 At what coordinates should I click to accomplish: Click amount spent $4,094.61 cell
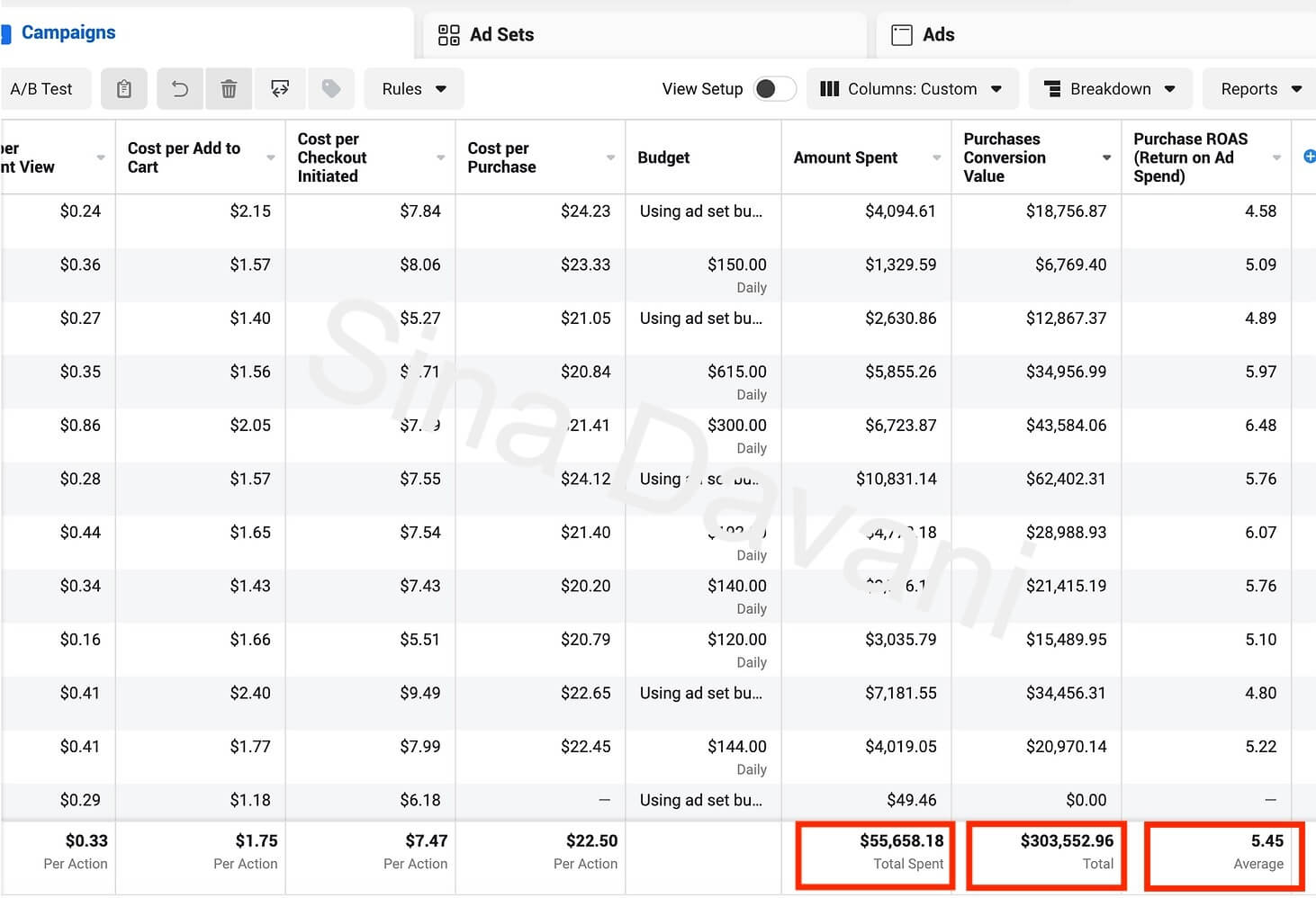click(x=900, y=211)
